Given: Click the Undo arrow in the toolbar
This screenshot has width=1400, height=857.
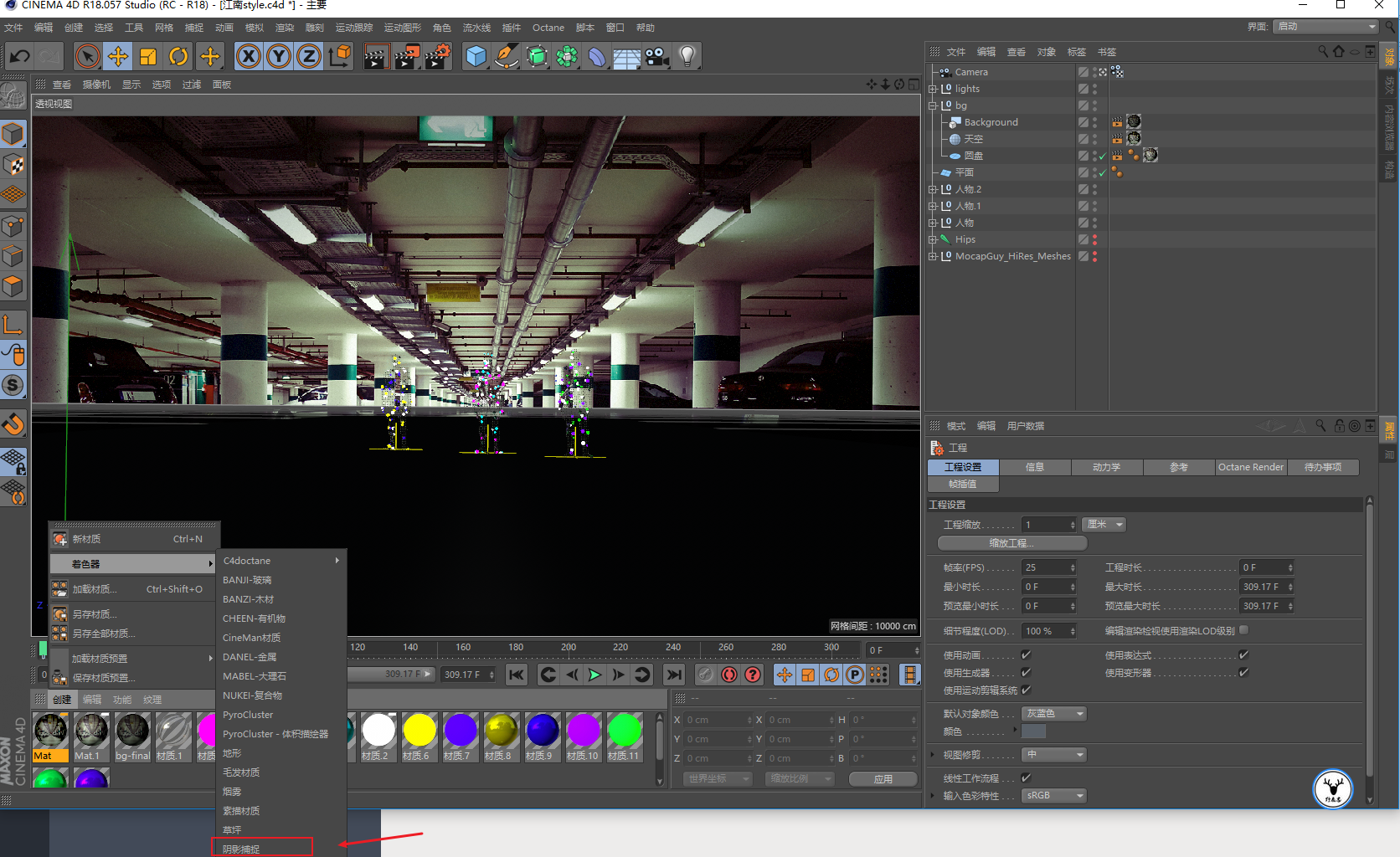Looking at the screenshot, I should tap(20, 57).
